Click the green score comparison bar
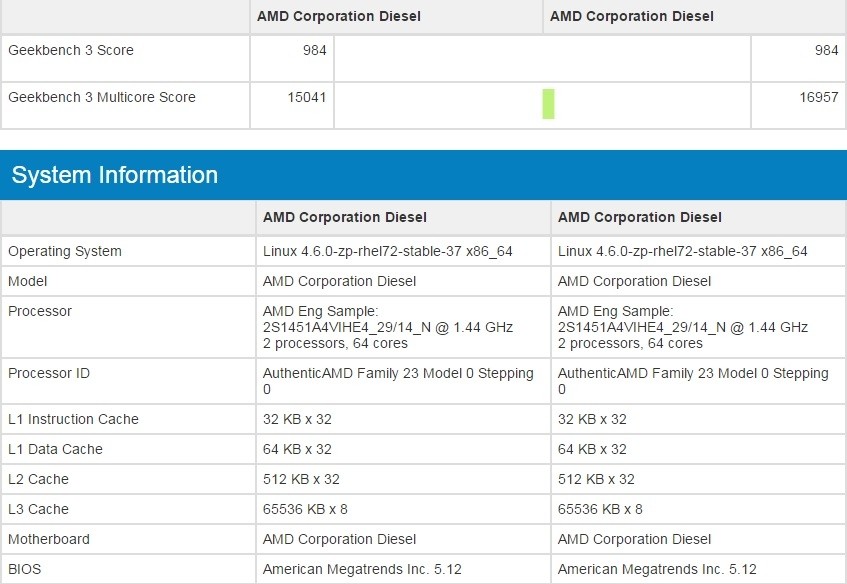 pyautogui.click(x=546, y=102)
